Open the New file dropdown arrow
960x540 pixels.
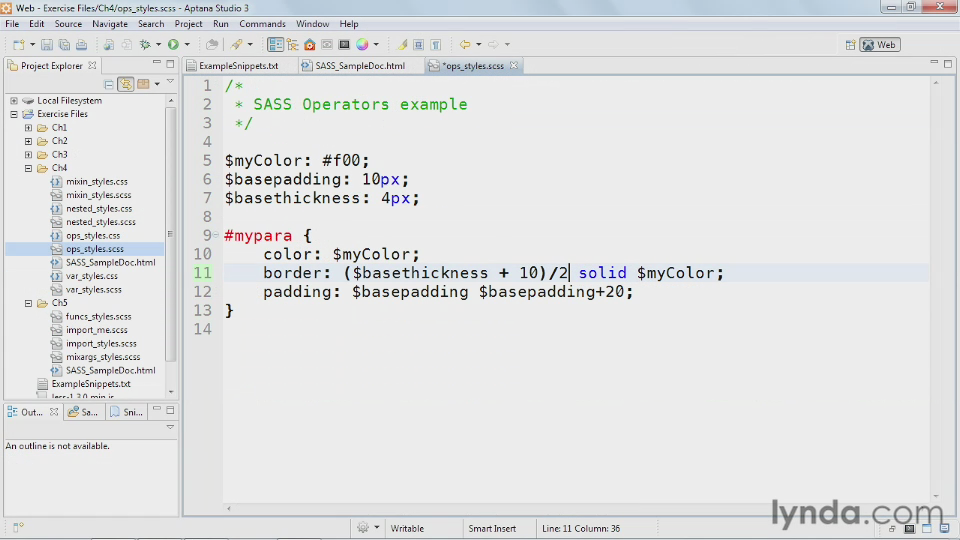pyautogui.click(x=32, y=45)
